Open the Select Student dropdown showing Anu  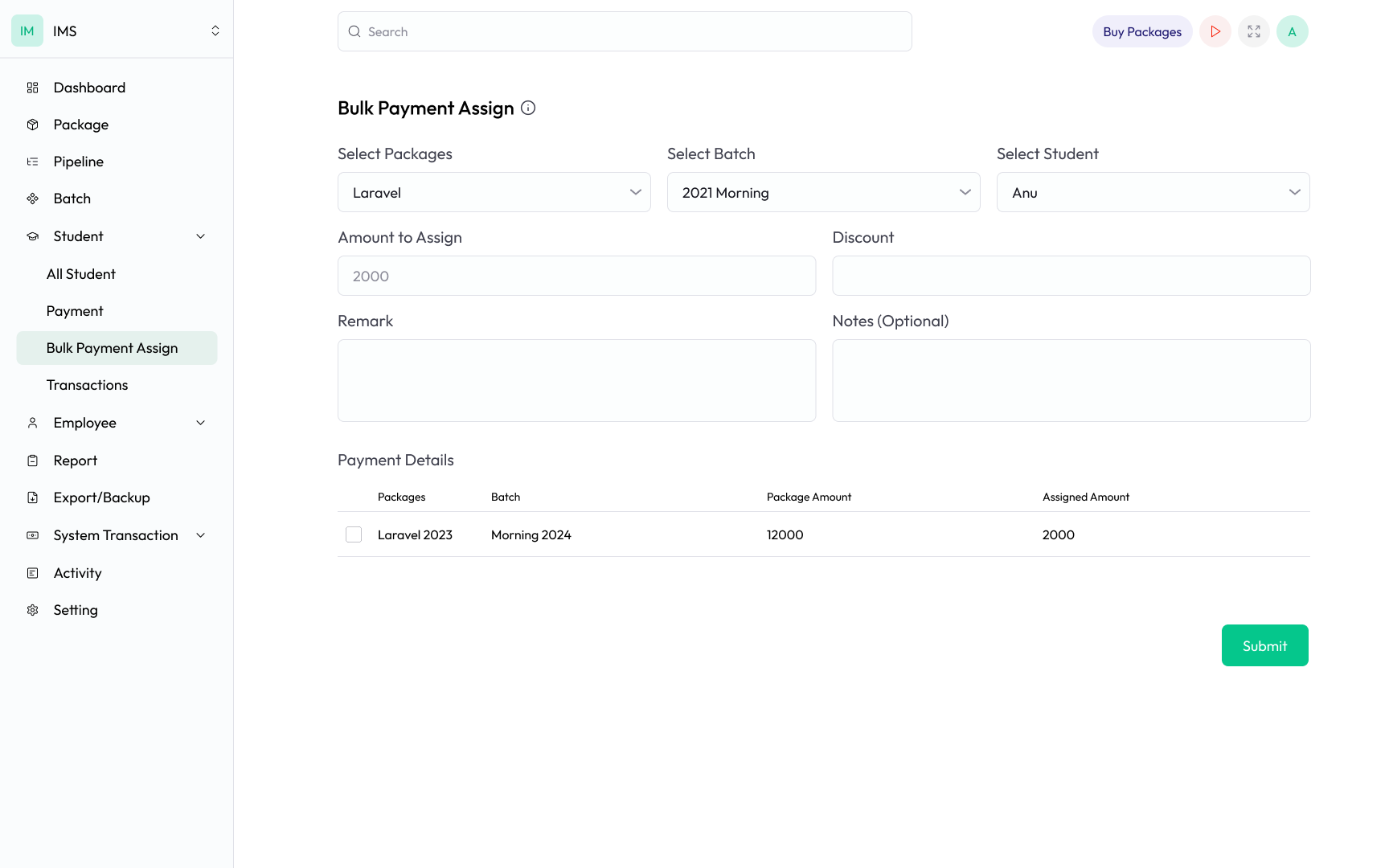click(1153, 192)
